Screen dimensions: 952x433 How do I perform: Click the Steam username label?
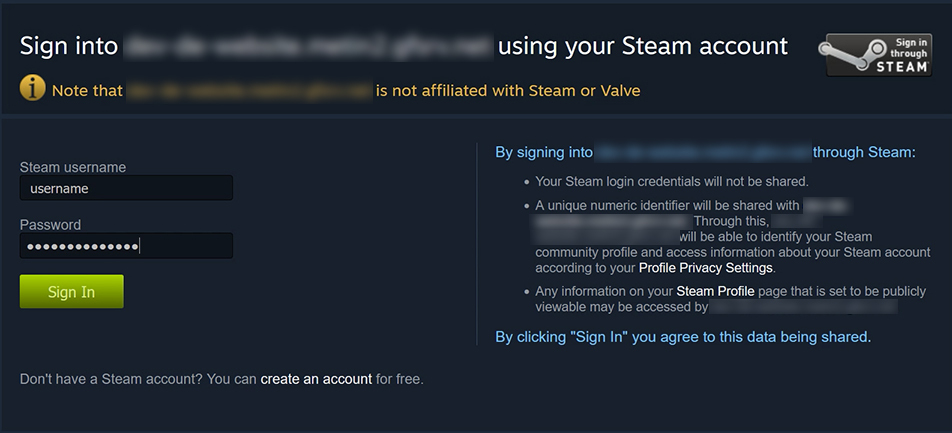pyautogui.click(x=73, y=167)
